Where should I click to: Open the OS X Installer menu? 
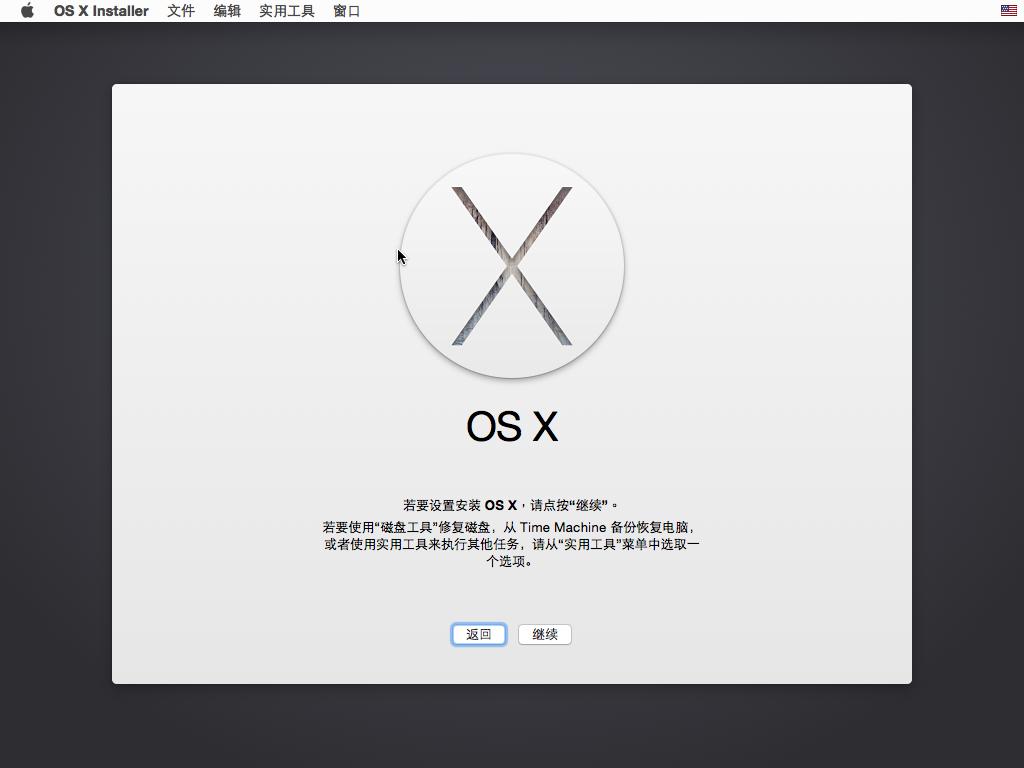click(x=101, y=11)
